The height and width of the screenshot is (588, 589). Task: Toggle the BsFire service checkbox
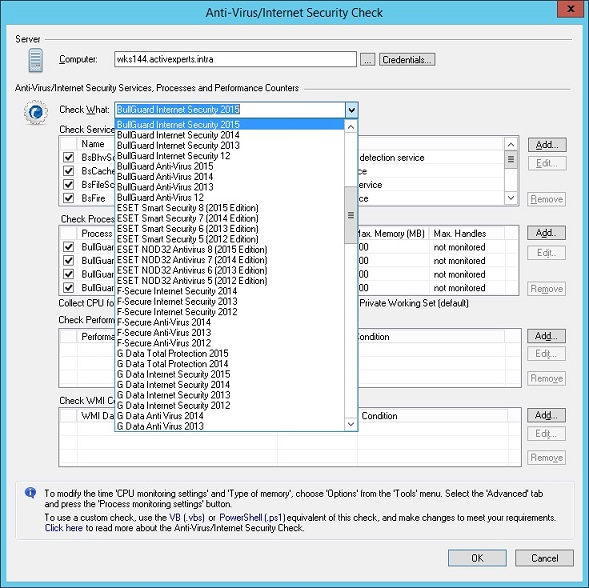(68, 198)
